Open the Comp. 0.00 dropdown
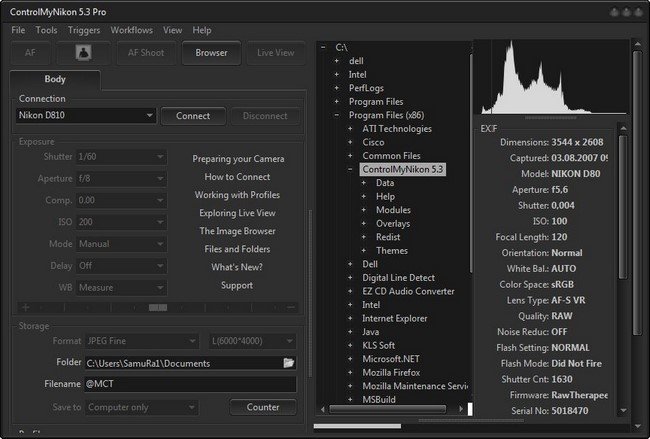This screenshot has height=439, width=650. (x=121, y=200)
